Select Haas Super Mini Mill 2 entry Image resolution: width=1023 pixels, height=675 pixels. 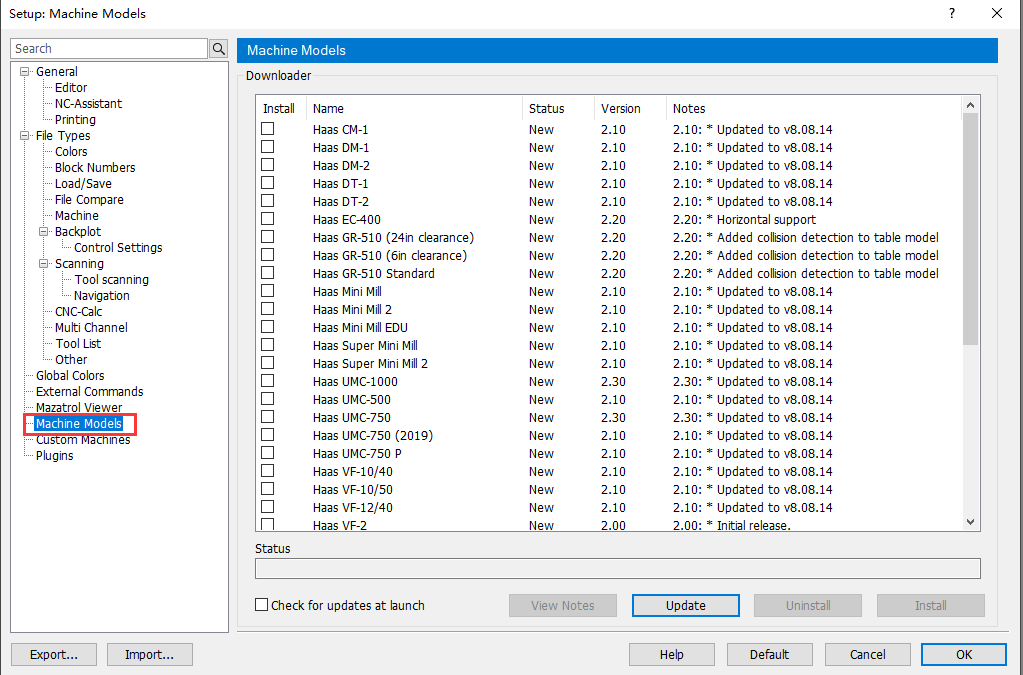click(370, 363)
